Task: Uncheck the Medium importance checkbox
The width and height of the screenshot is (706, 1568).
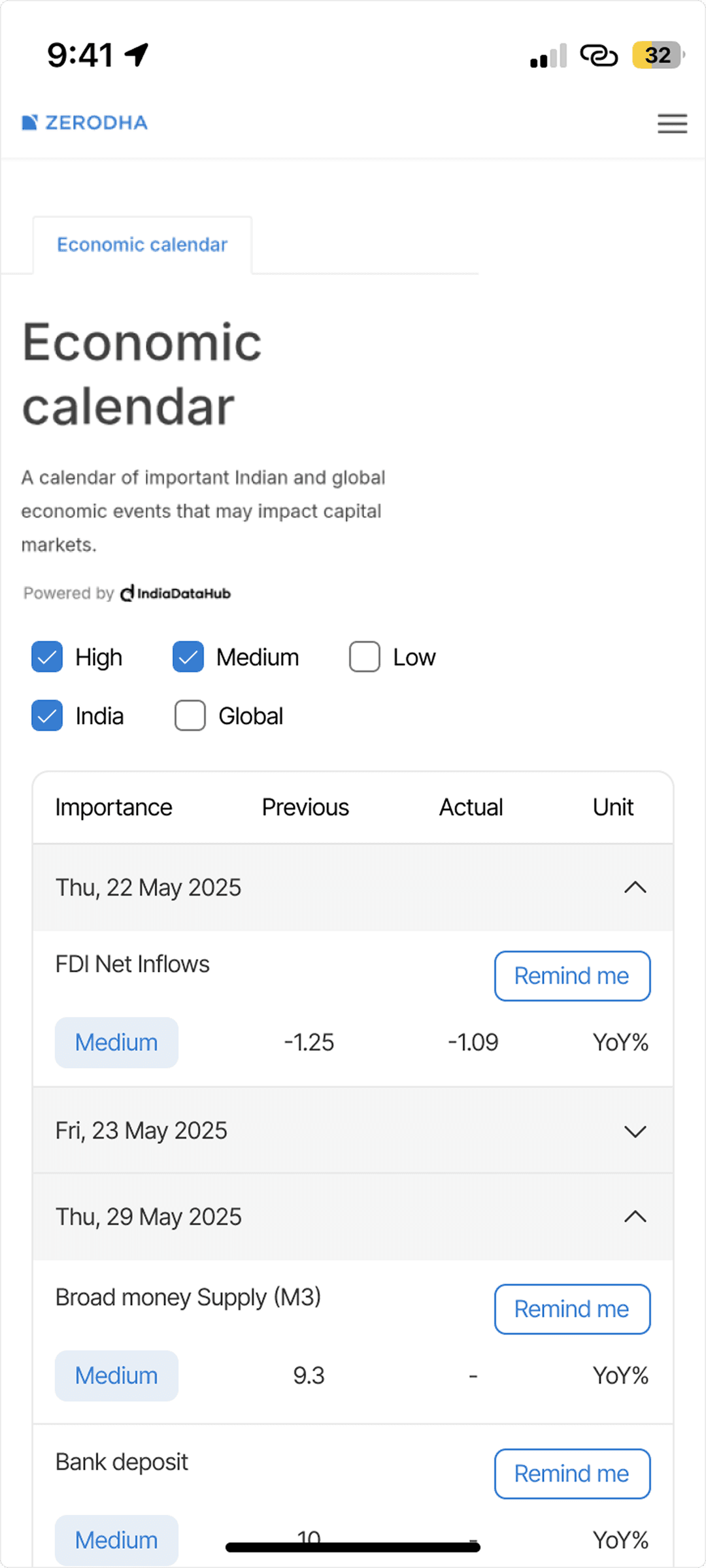Action: coord(188,657)
